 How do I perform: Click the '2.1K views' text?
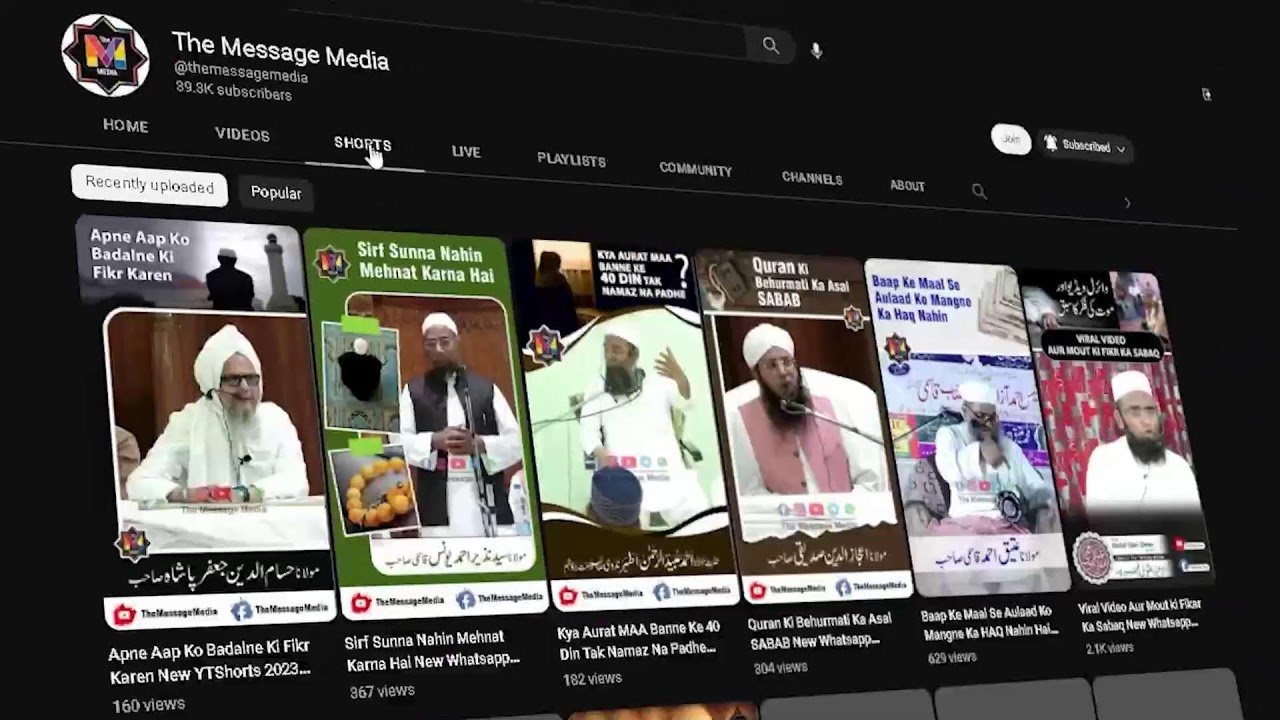pos(1109,648)
